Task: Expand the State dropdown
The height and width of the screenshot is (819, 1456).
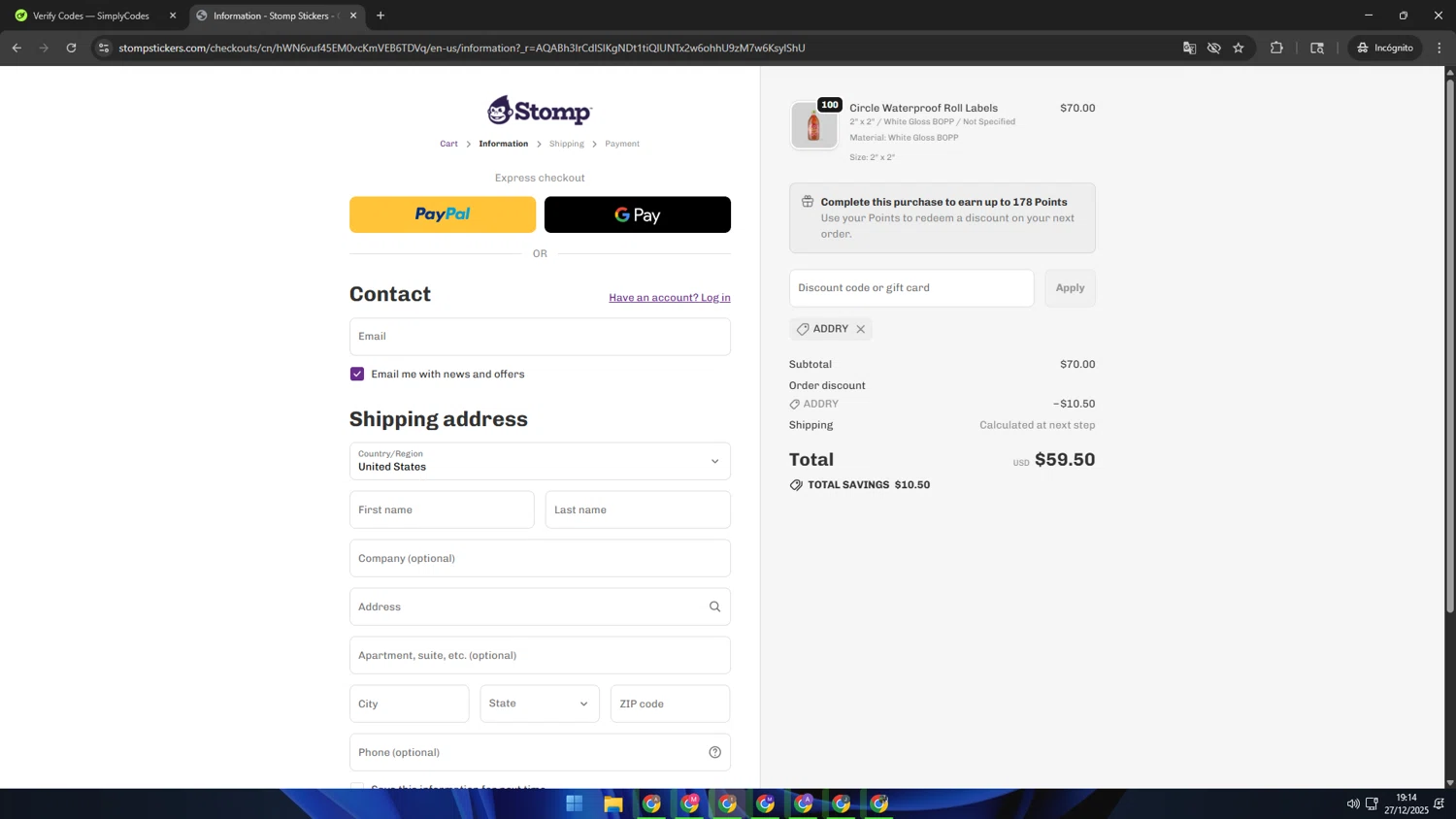Action: 540,704
